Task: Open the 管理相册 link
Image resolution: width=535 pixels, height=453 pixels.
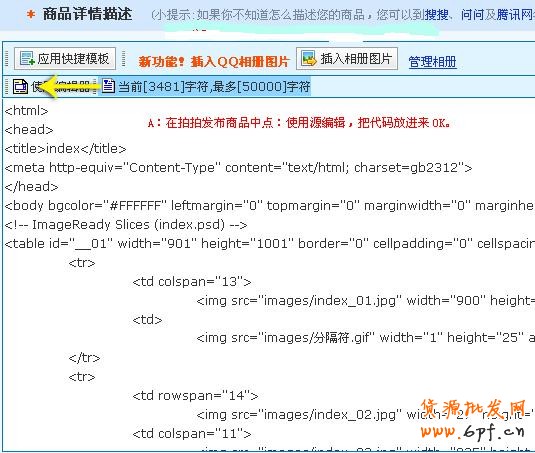Action: pos(432,62)
